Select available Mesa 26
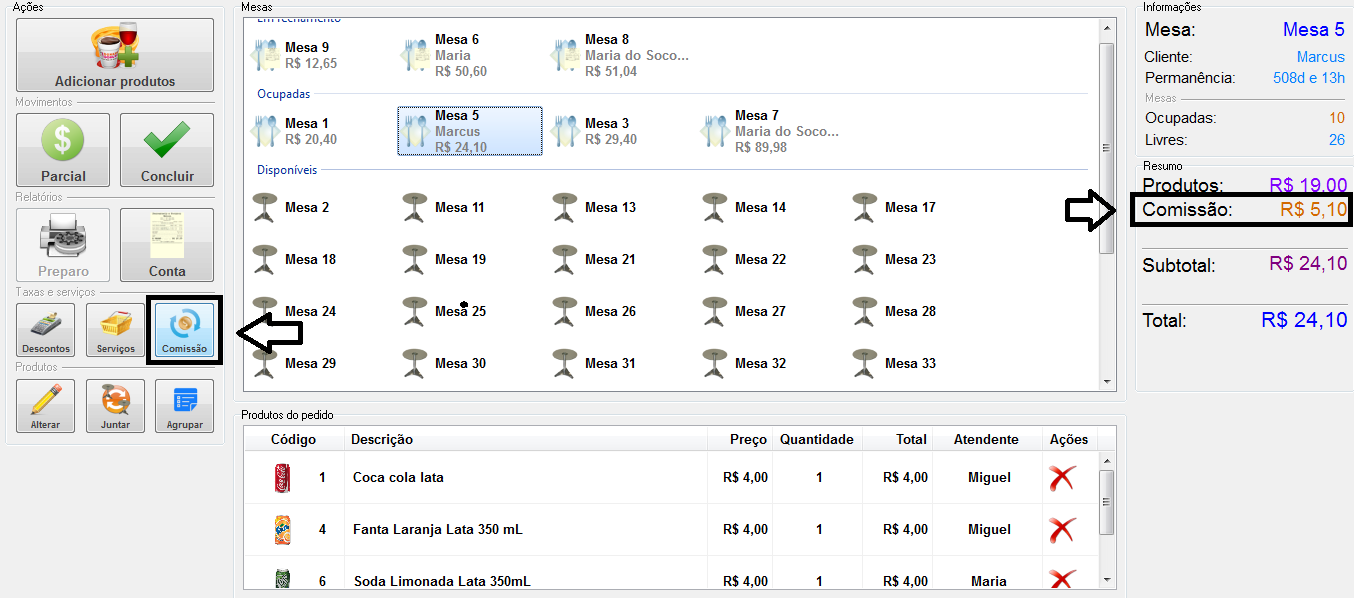Viewport: 1354px width, 598px height. pos(595,311)
